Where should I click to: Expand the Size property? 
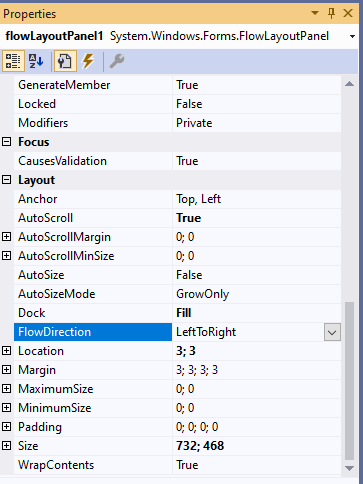click(7, 446)
